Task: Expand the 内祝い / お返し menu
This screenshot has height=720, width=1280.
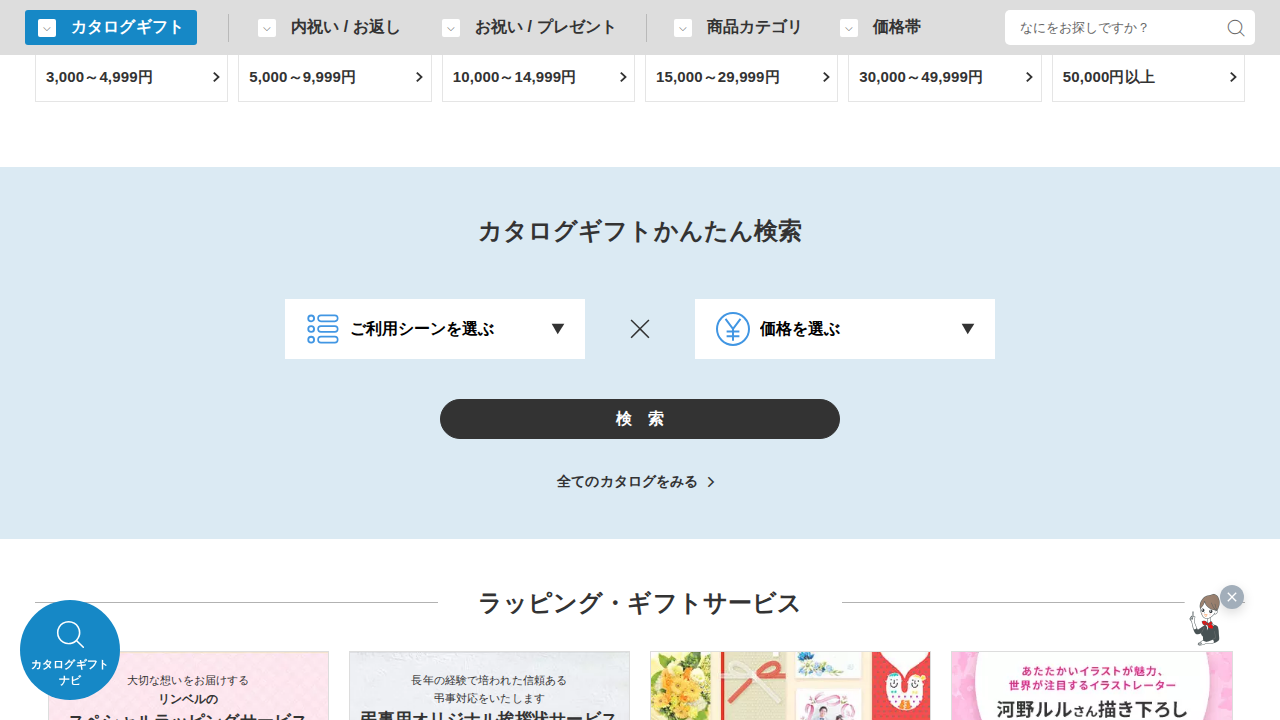Action: pos(329,28)
